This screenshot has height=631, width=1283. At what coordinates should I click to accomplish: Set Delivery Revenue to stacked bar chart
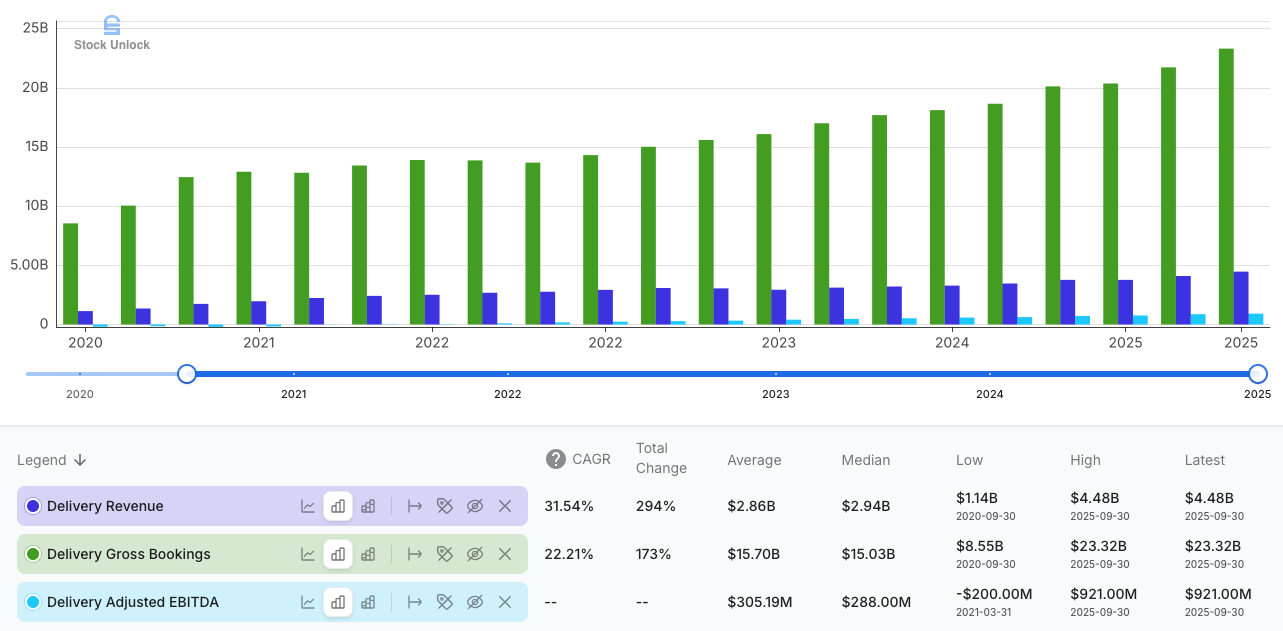pos(368,506)
